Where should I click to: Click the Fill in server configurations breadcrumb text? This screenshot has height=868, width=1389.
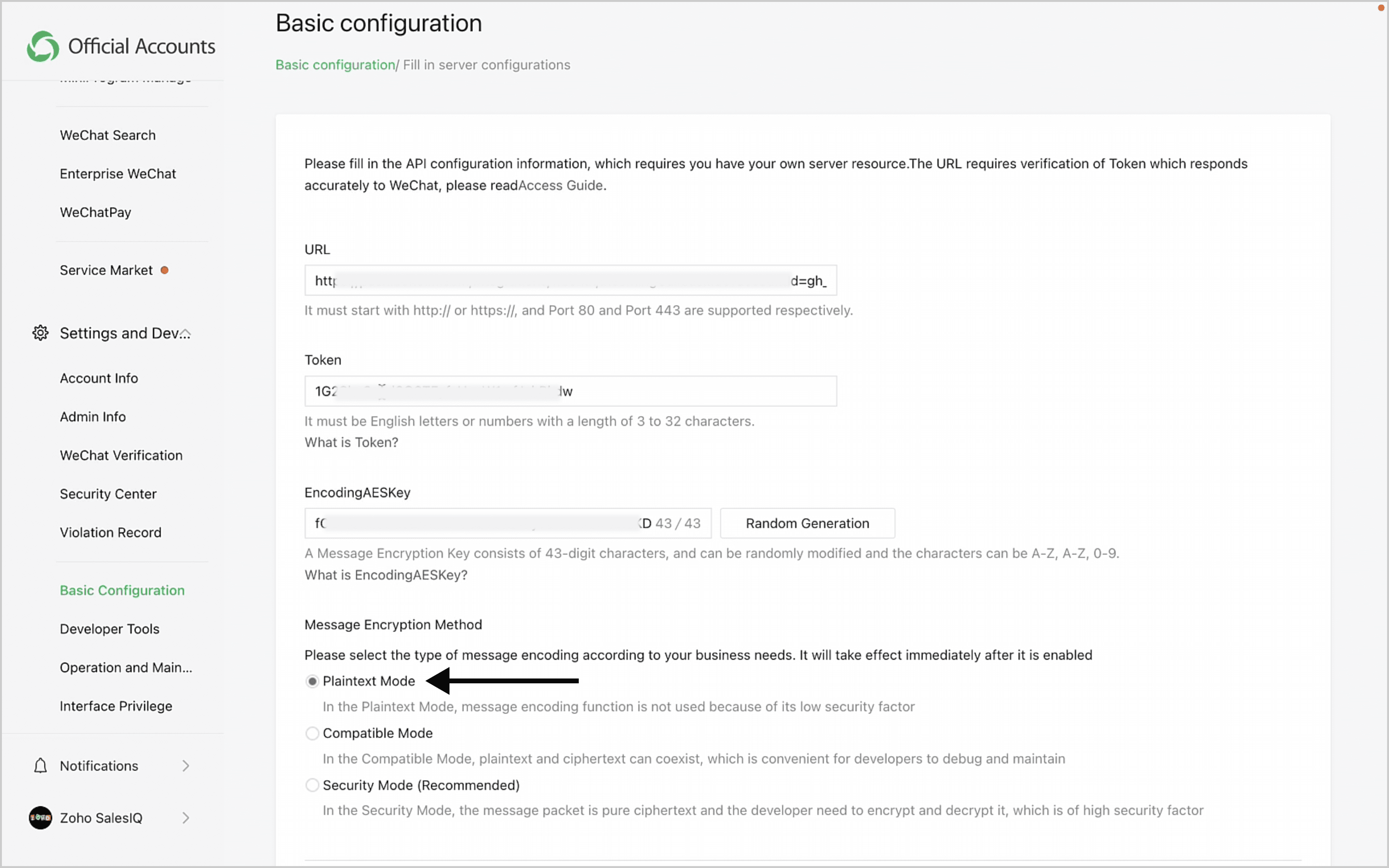487,65
